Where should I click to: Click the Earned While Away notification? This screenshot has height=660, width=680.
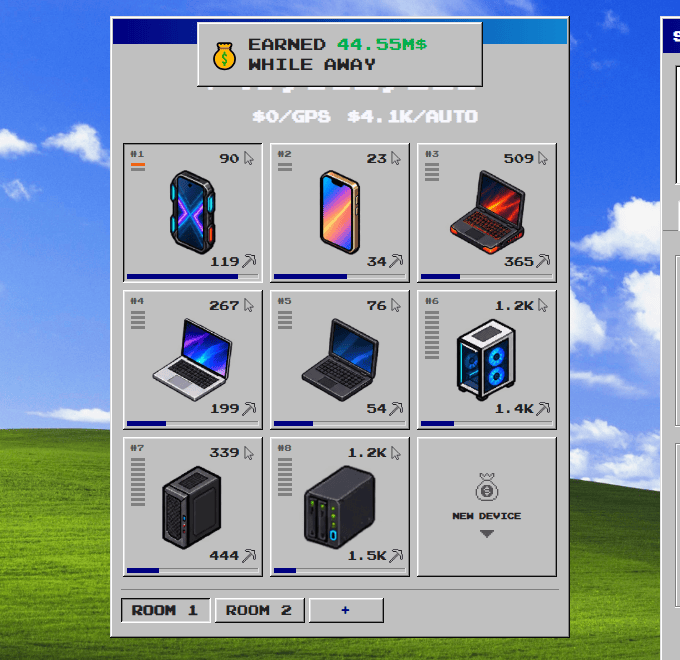pos(340,55)
